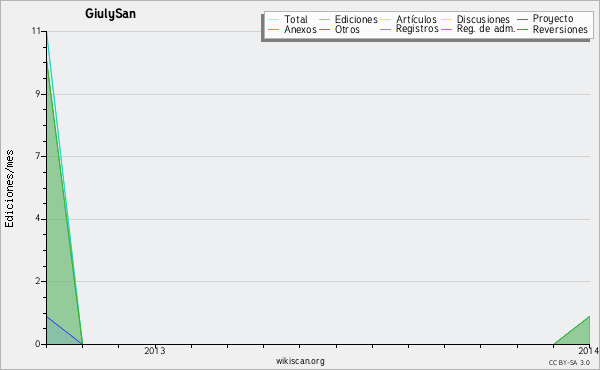Click the y-axis value '0'
600x370 pixels.
[38, 344]
